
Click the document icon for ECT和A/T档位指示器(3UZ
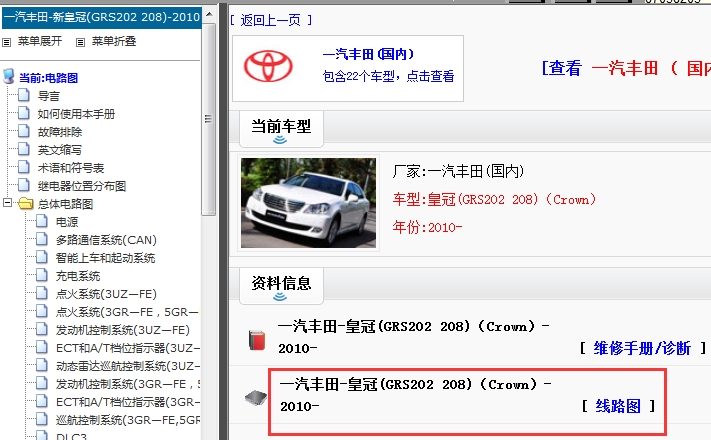(42, 347)
